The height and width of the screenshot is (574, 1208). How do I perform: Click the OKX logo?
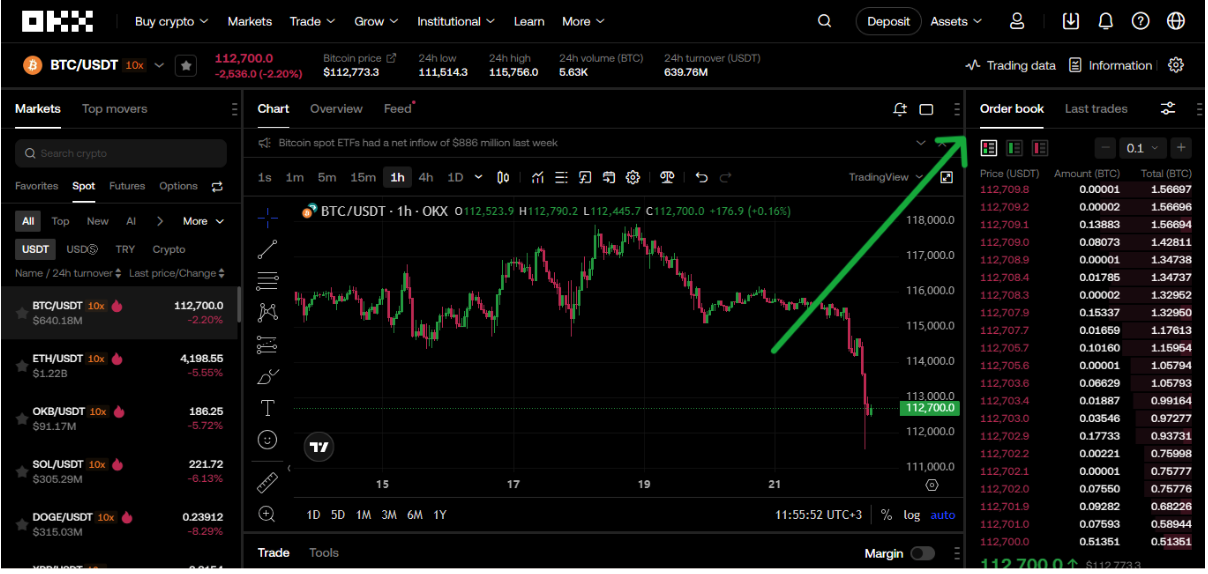click(x=58, y=21)
